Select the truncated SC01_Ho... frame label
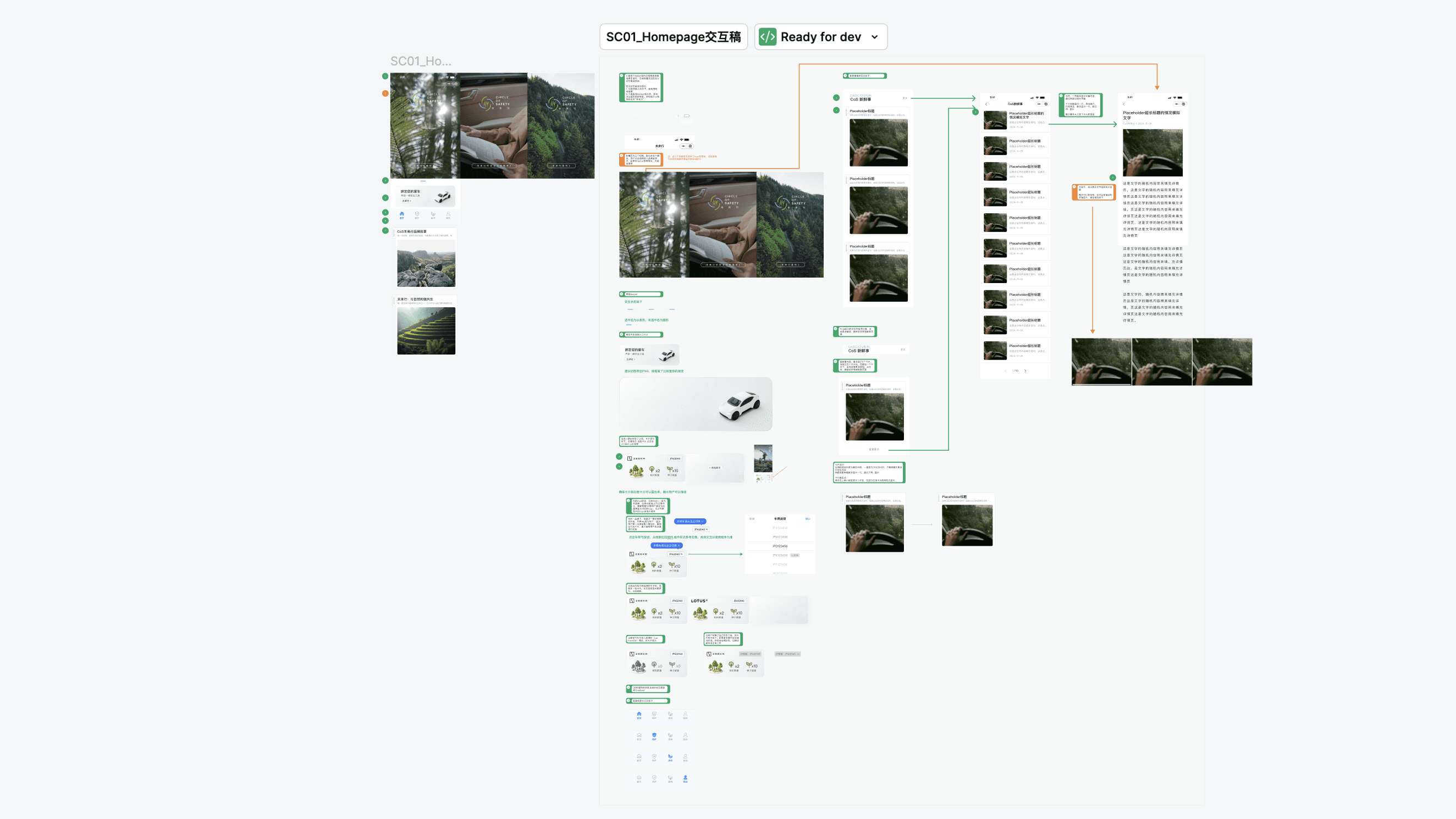The height and width of the screenshot is (819, 1456). [421, 61]
